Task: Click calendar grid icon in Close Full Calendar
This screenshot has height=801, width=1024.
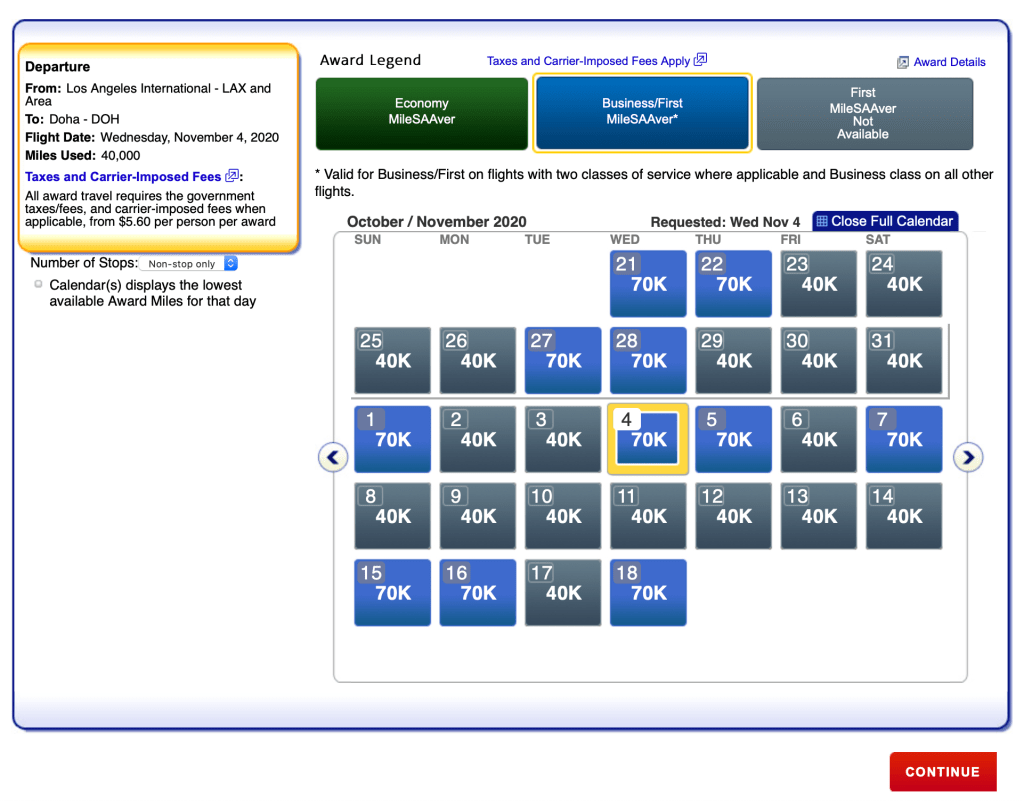Action: click(822, 221)
